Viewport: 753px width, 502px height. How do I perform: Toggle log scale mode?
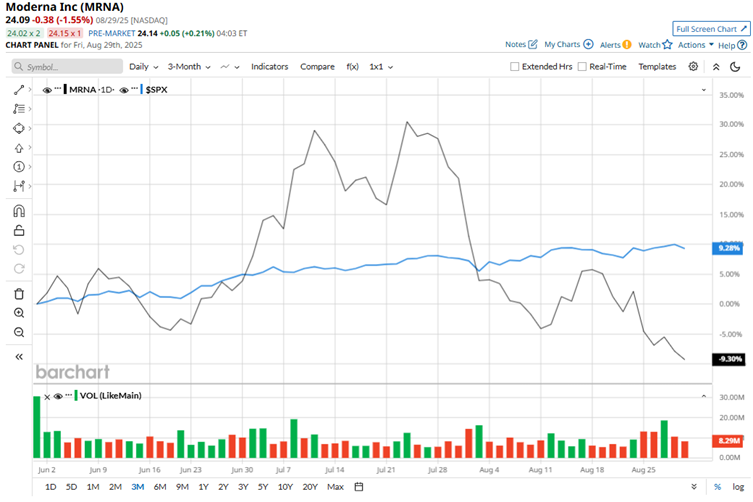point(738,487)
